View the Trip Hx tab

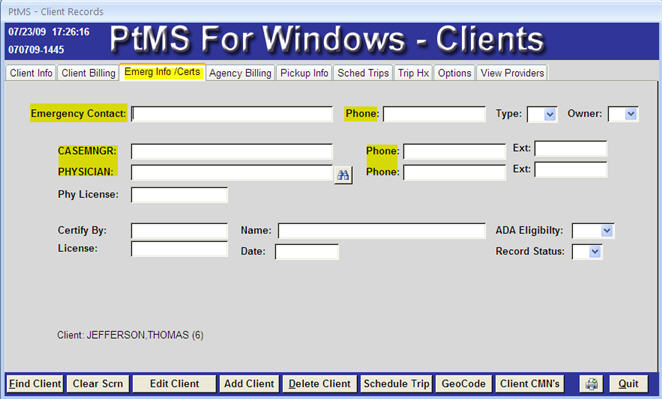413,73
